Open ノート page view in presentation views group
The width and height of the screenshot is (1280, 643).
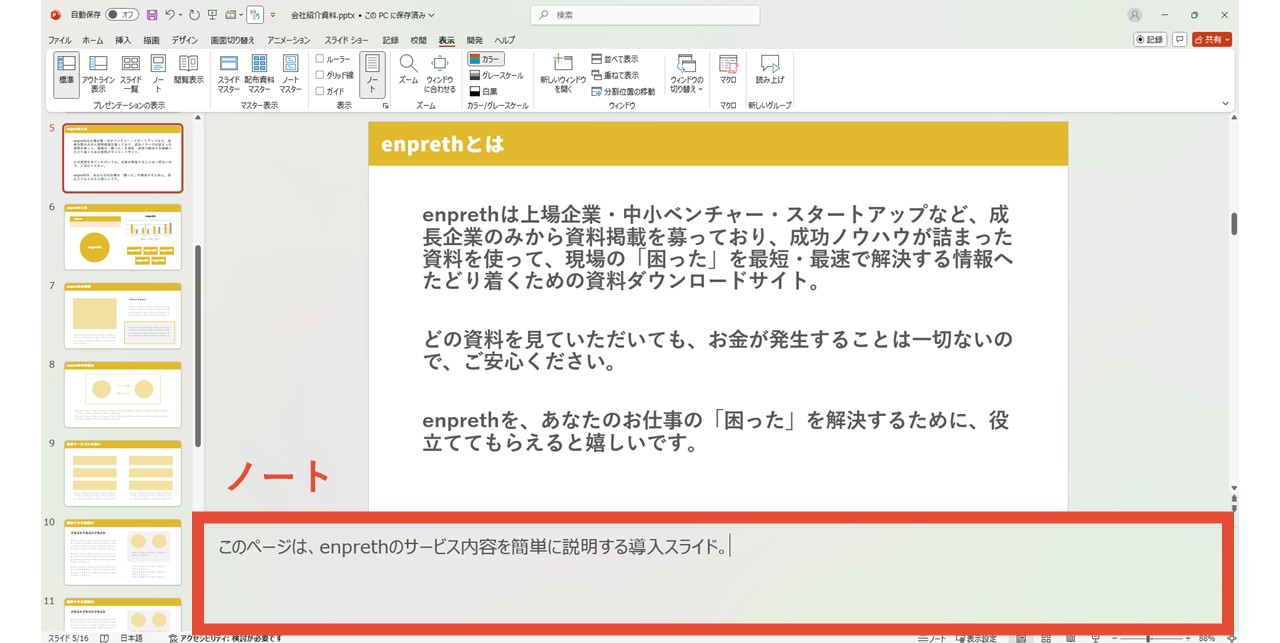[x=158, y=74]
